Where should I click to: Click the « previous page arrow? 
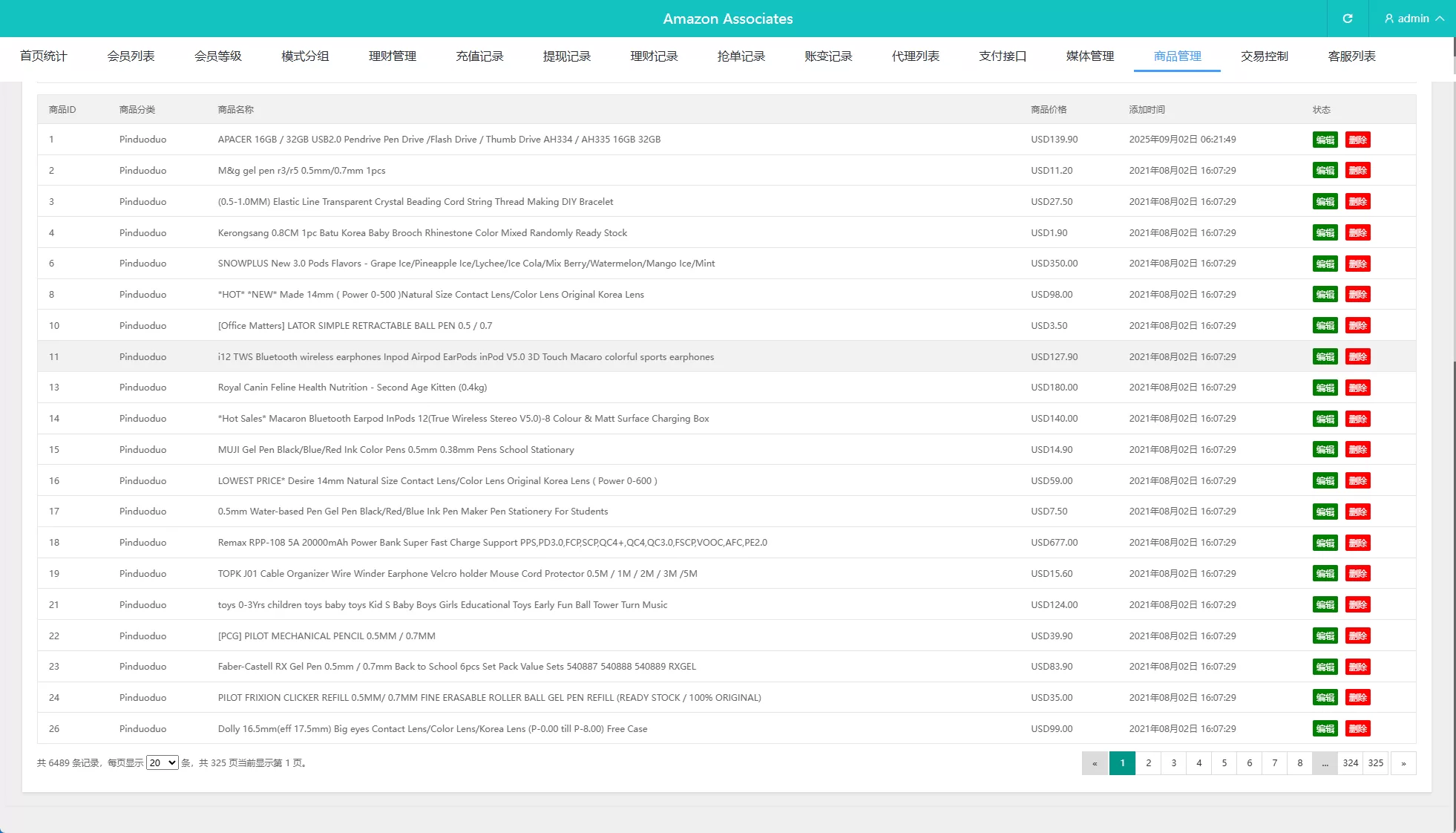1095,763
